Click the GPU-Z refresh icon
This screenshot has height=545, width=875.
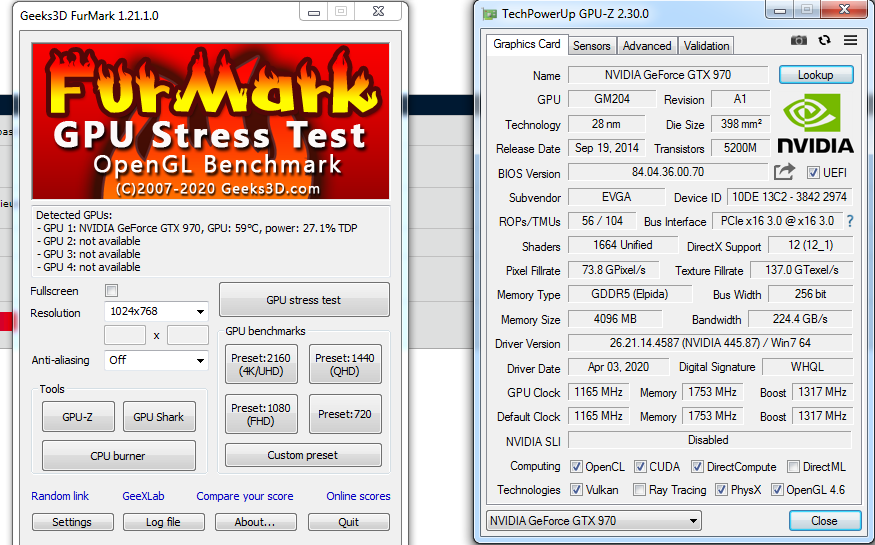tap(824, 40)
